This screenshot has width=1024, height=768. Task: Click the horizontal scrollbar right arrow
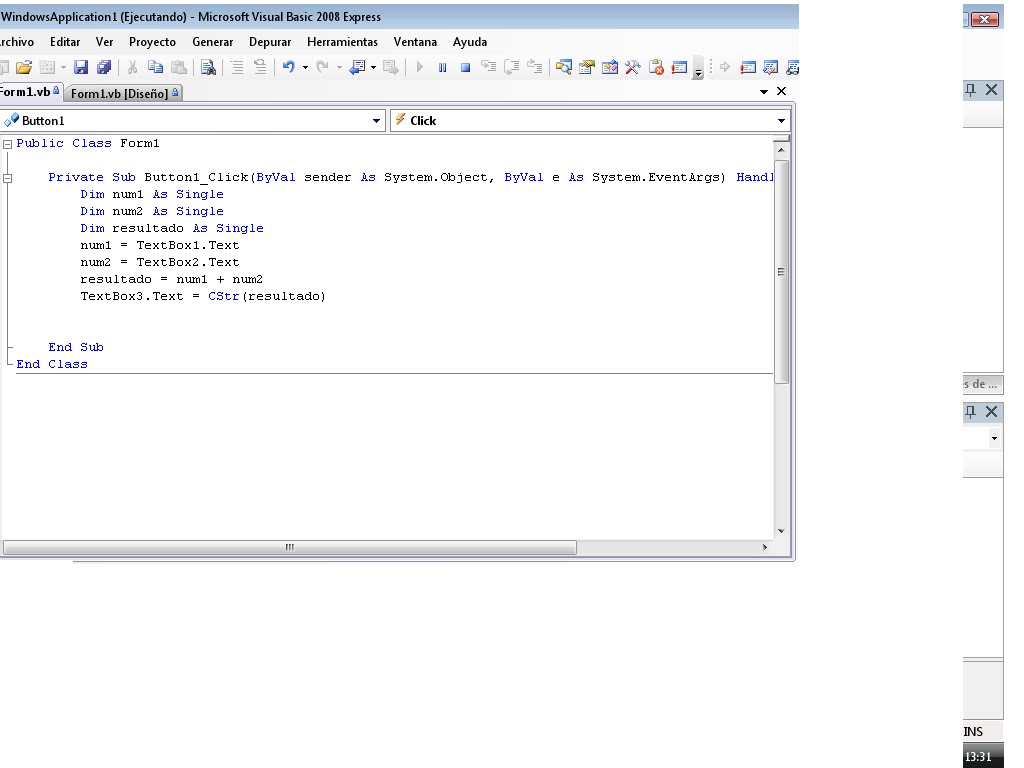[x=763, y=548]
